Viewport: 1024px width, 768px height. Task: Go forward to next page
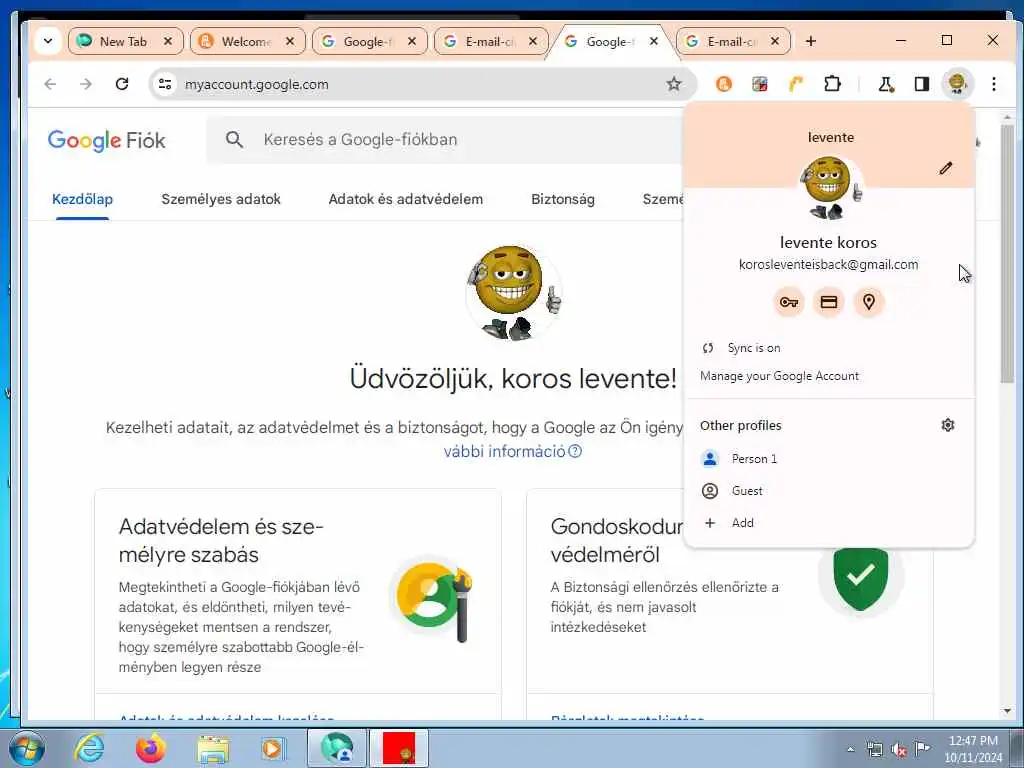pyautogui.click(x=86, y=84)
